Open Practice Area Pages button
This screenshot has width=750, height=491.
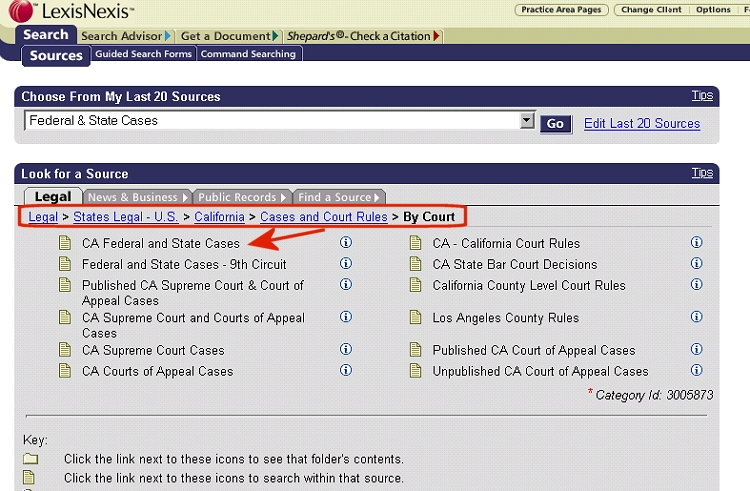[561, 10]
